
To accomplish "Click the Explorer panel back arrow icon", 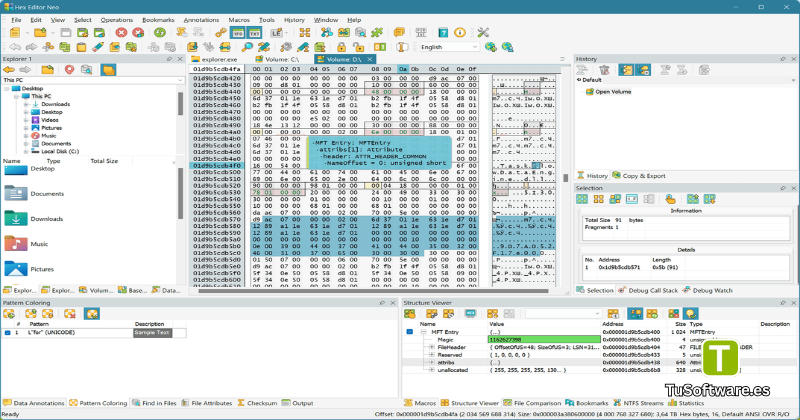I will pos(9,69).
